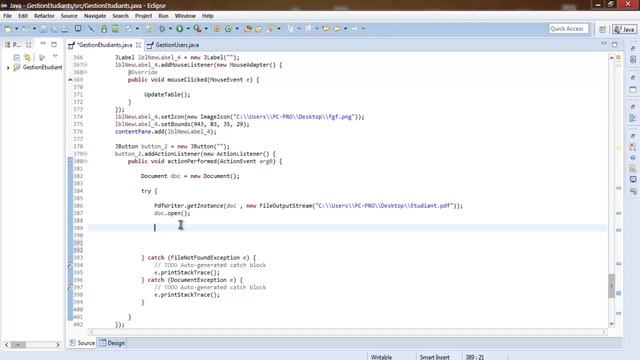Click the Print toolbar icon
This screenshot has height=360, width=640.
pyautogui.click(x=64, y=29)
